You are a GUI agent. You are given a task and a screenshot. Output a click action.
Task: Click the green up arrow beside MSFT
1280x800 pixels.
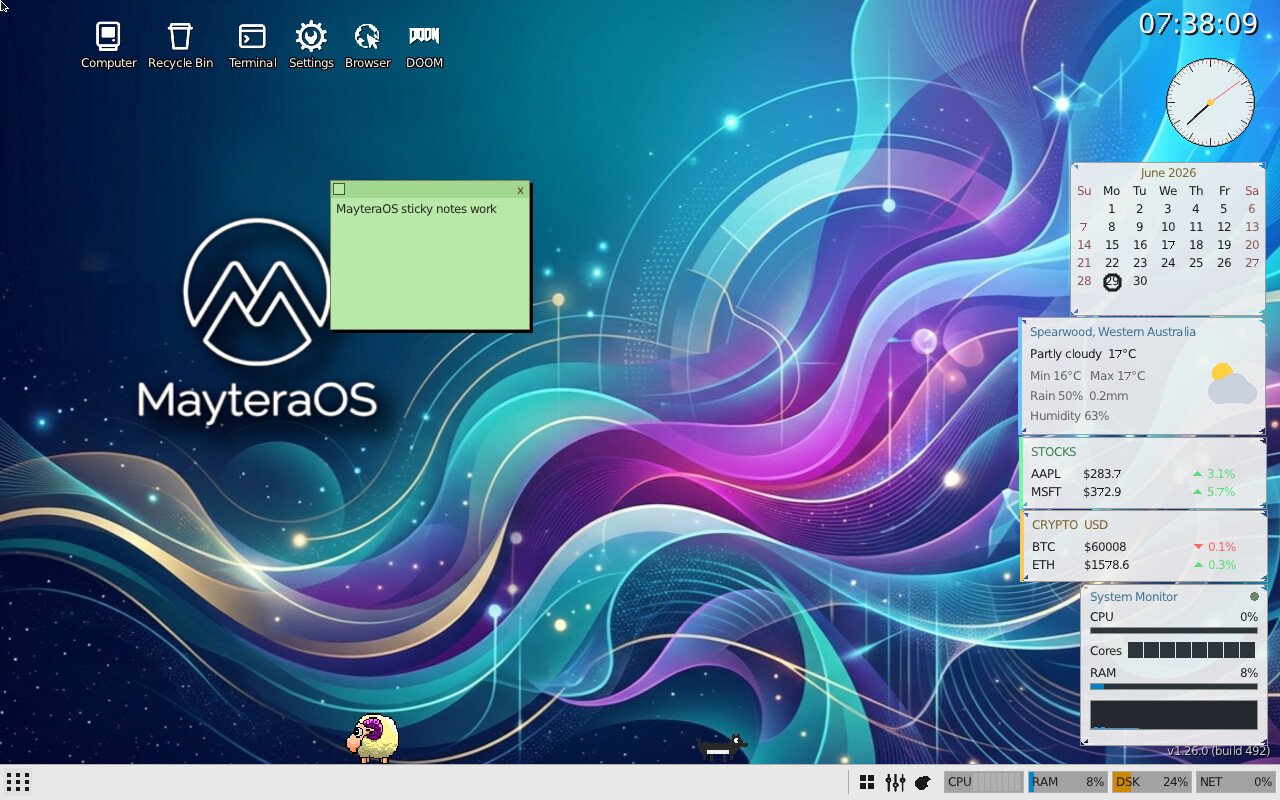coord(1197,492)
